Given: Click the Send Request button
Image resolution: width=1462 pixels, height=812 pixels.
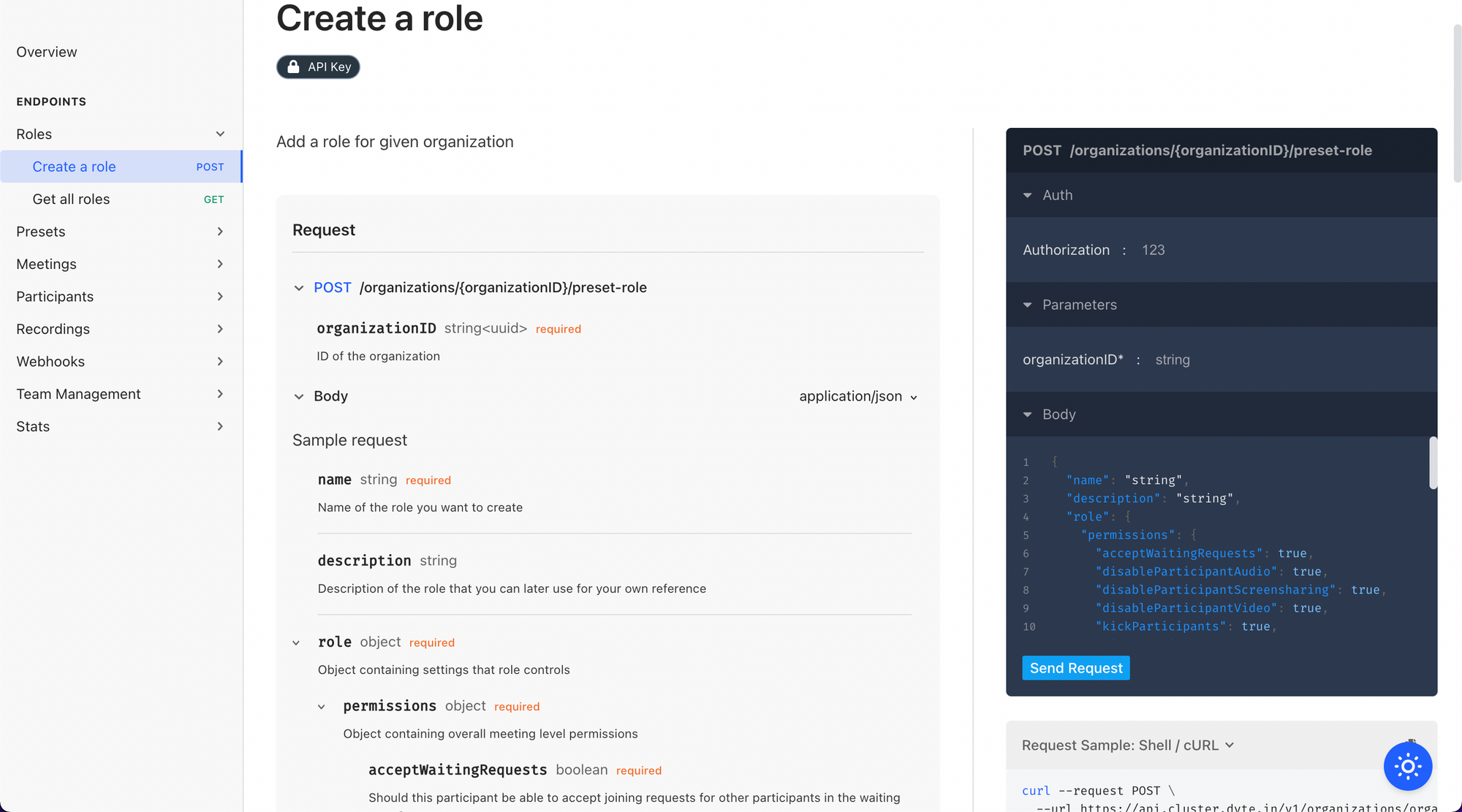Looking at the screenshot, I should 1076,667.
